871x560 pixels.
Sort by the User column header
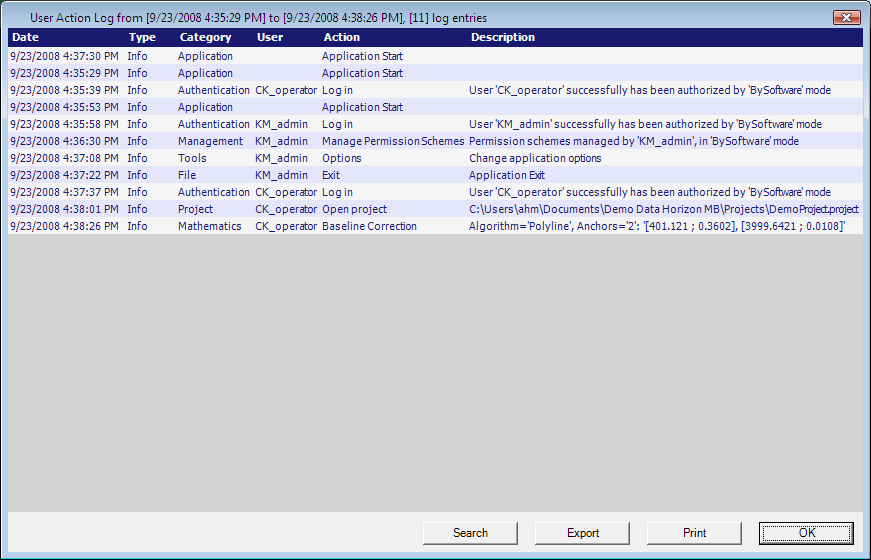pyautogui.click(x=270, y=38)
